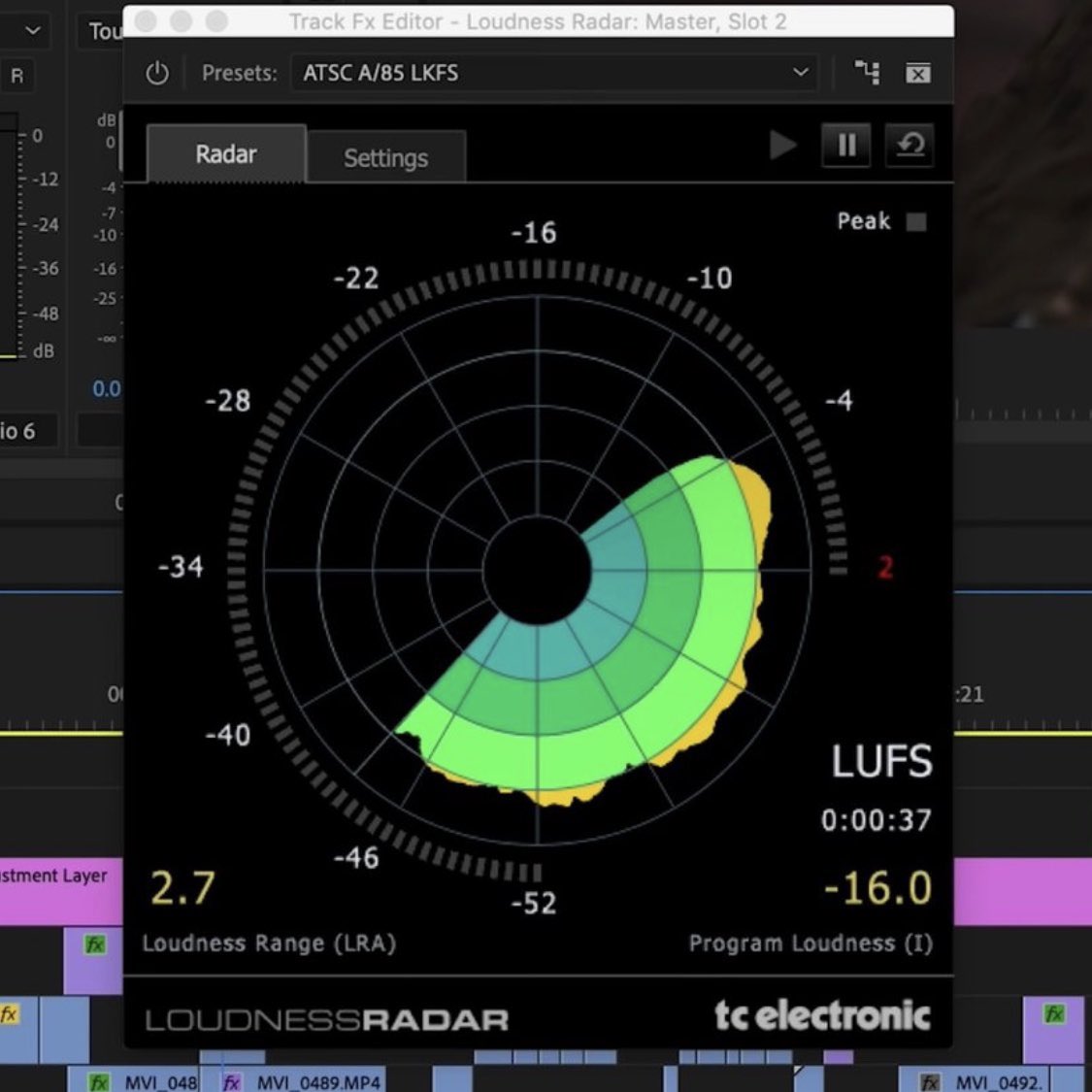The height and width of the screenshot is (1092, 1092).
Task: Start the loudness radar play button
Action: coord(782,146)
